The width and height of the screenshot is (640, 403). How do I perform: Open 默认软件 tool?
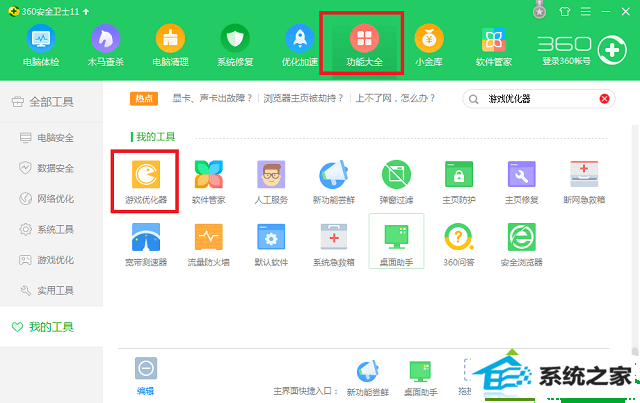(271, 244)
